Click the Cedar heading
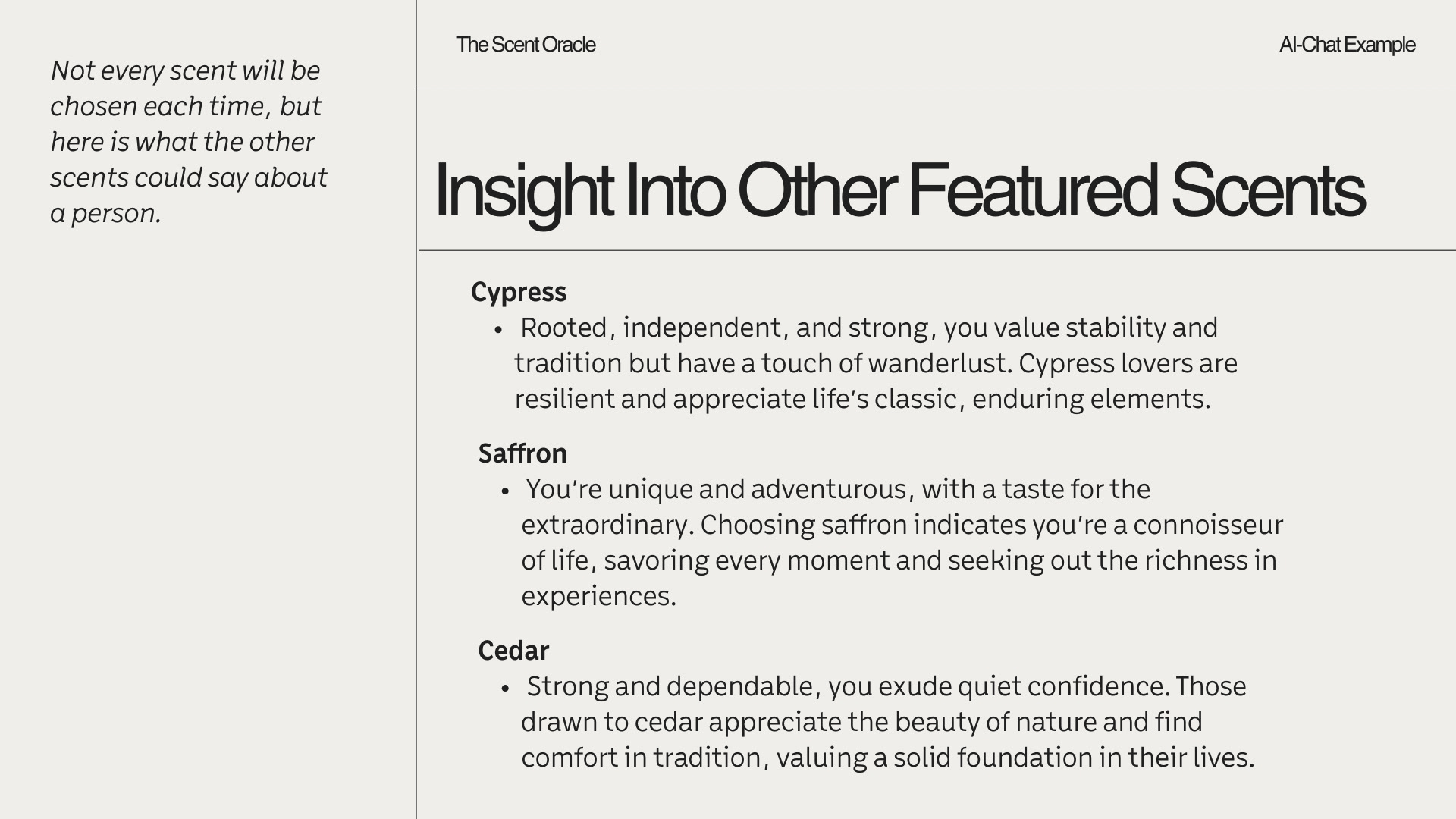 tap(513, 651)
